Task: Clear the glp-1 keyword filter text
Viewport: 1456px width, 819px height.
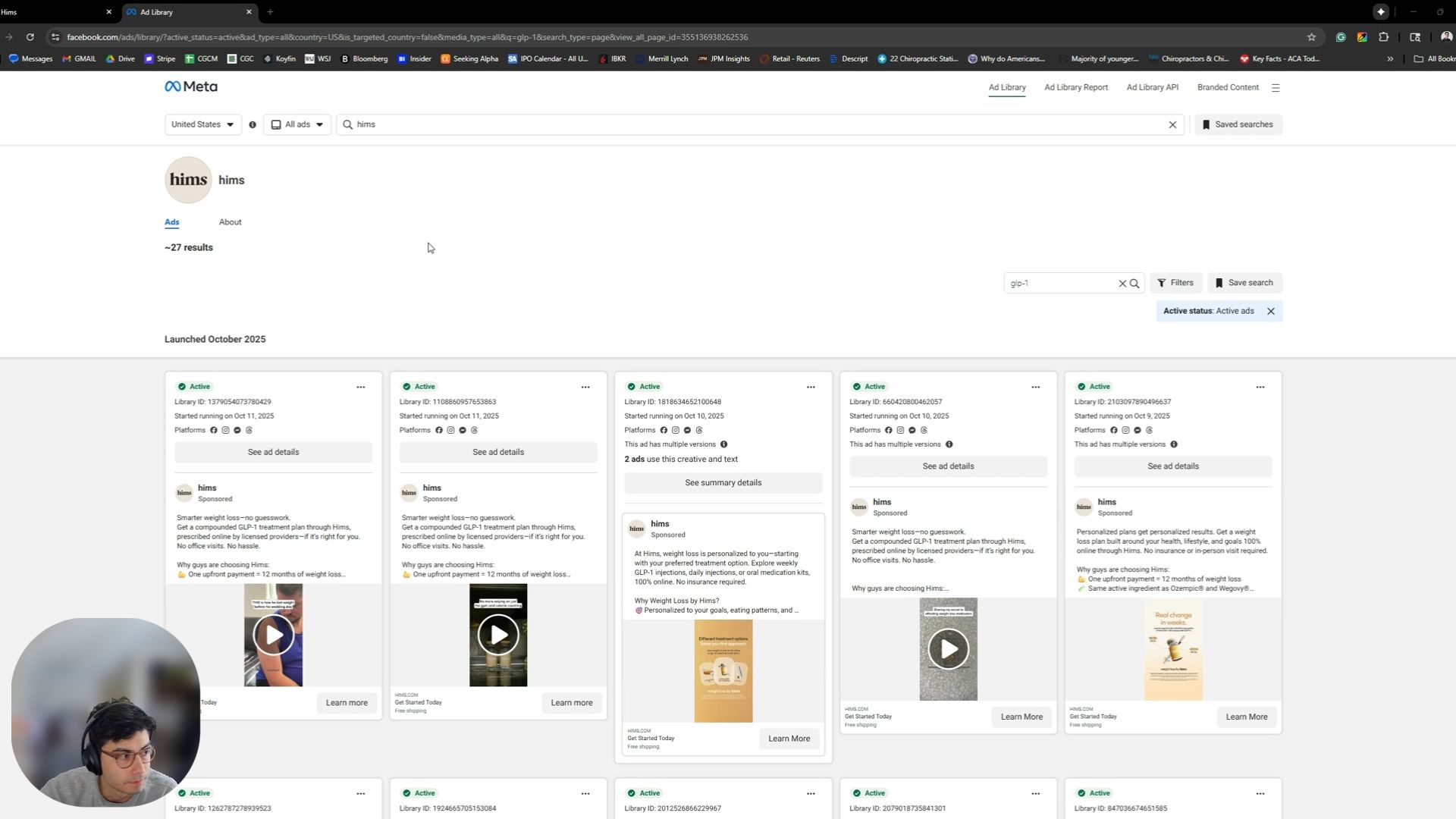Action: pyautogui.click(x=1122, y=284)
